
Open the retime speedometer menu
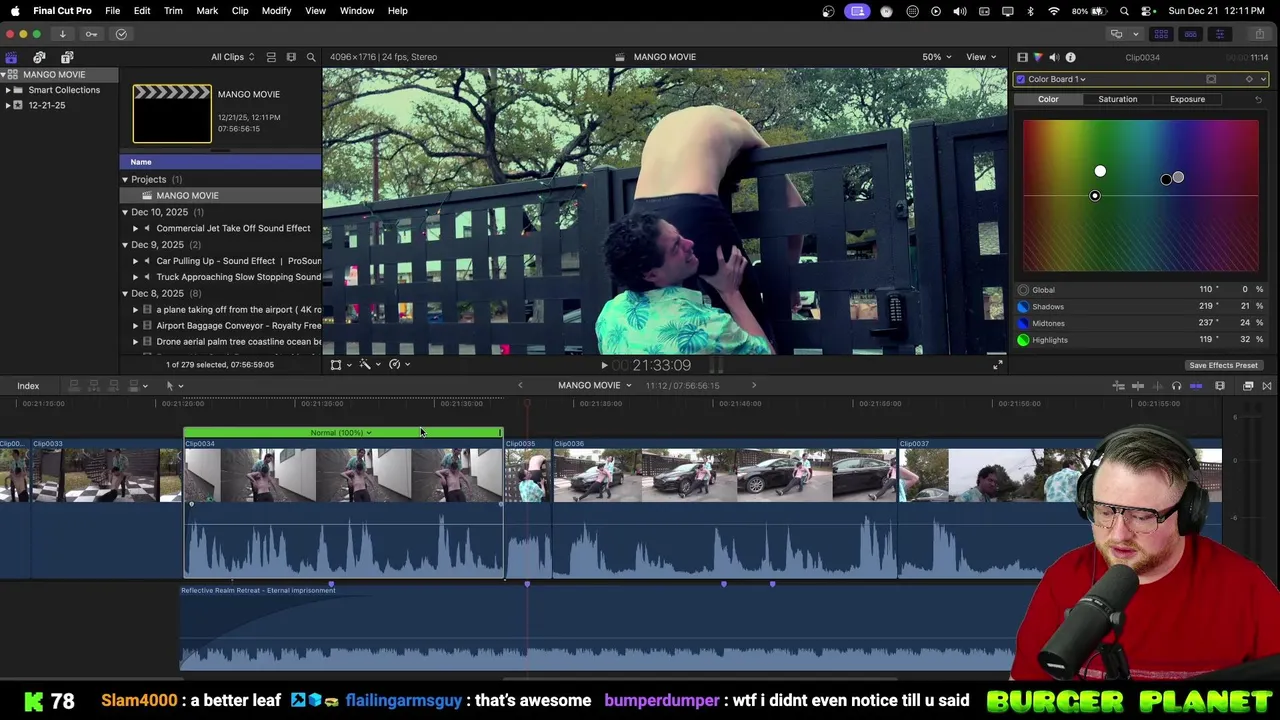pos(398,364)
